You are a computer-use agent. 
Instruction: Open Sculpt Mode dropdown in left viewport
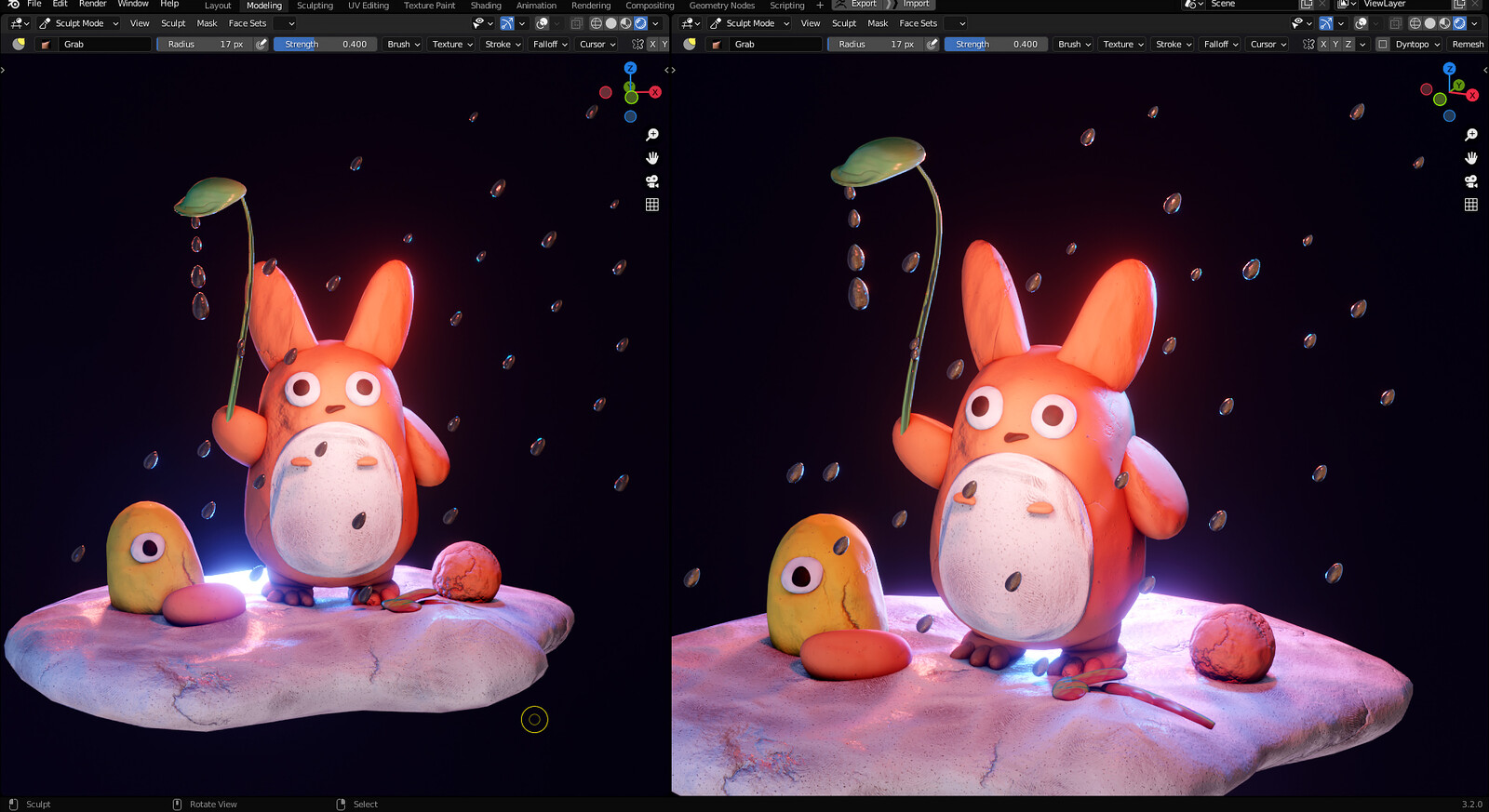[x=79, y=23]
